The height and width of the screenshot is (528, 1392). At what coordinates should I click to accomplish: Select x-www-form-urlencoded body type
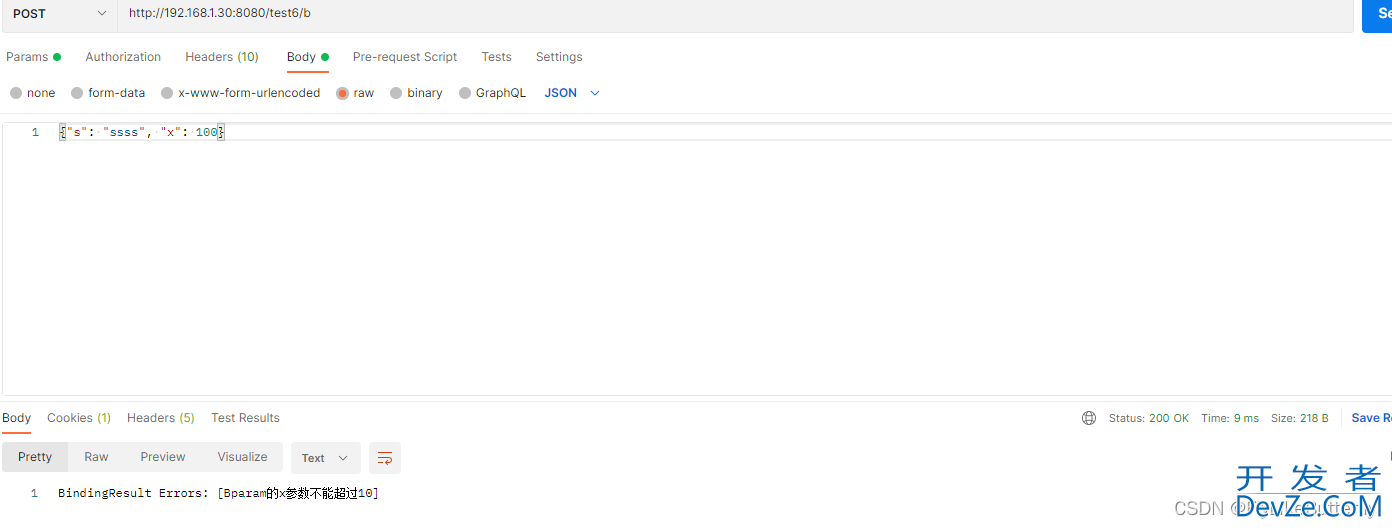[x=240, y=93]
